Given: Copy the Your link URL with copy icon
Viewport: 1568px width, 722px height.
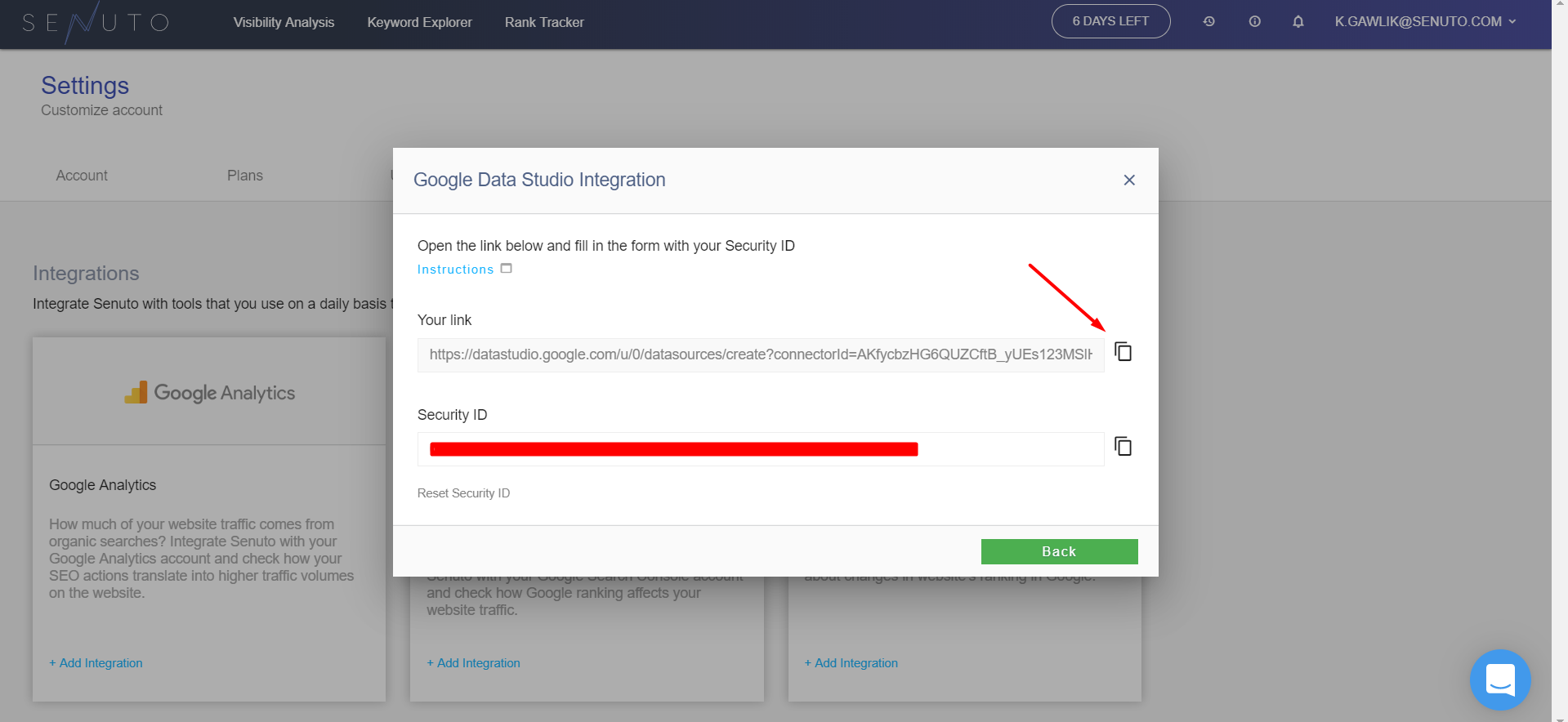Looking at the screenshot, I should tap(1124, 352).
